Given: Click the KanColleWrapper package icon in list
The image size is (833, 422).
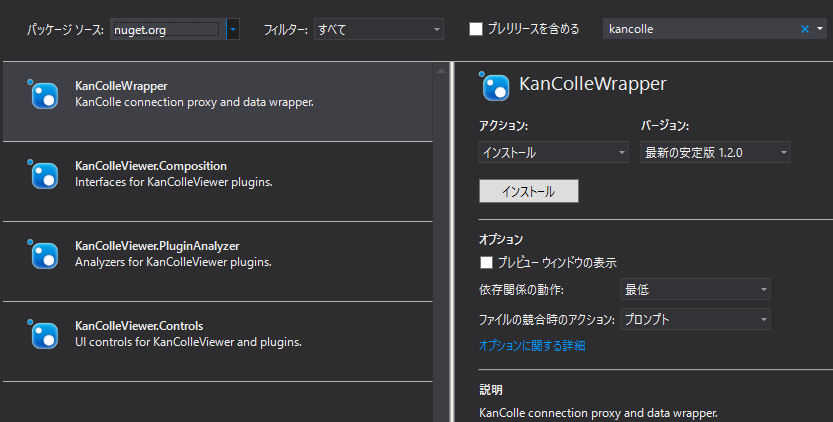Looking at the screenshot, I should point(43,95).
